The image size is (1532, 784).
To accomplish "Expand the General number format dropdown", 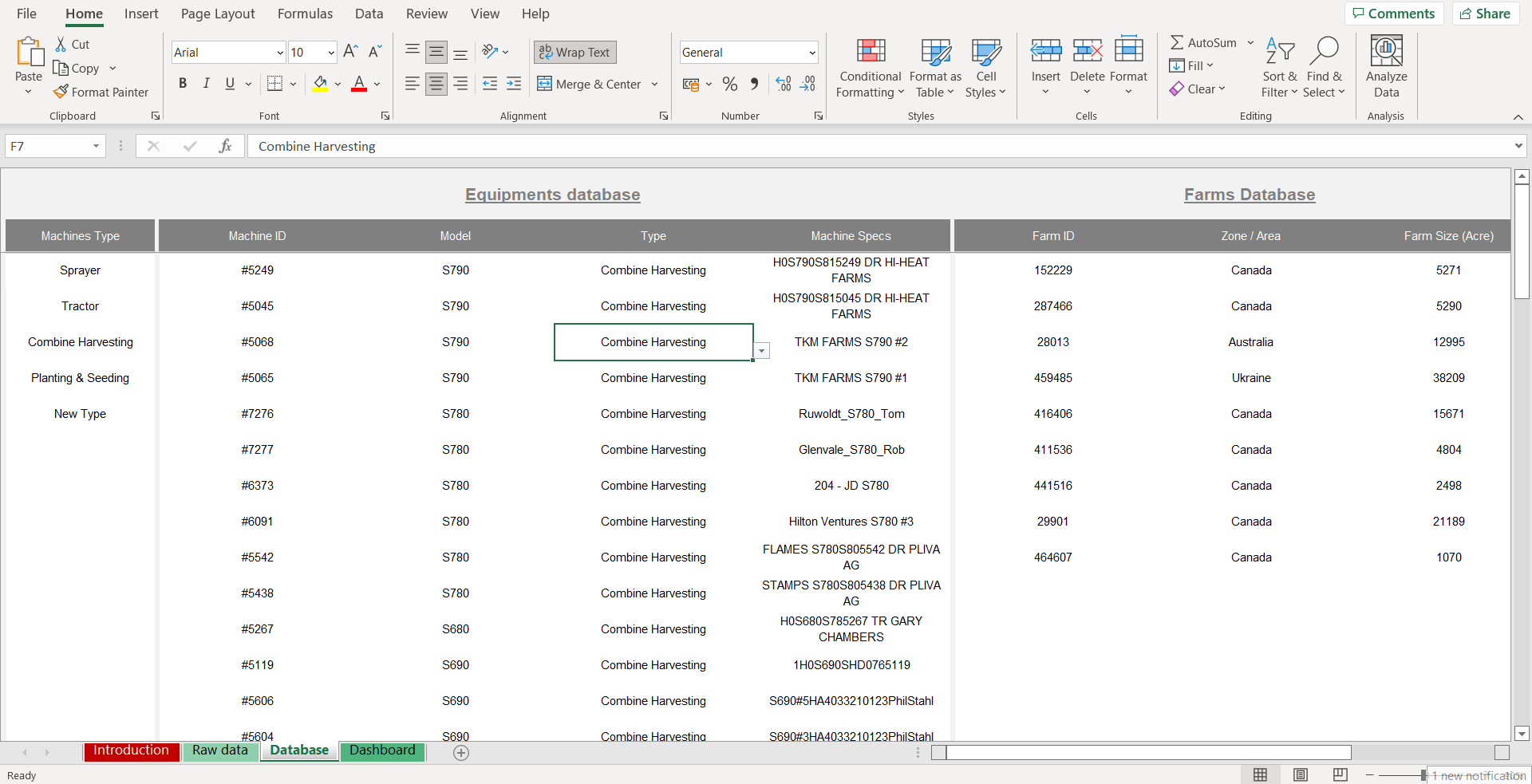I will tap(811, 53).
